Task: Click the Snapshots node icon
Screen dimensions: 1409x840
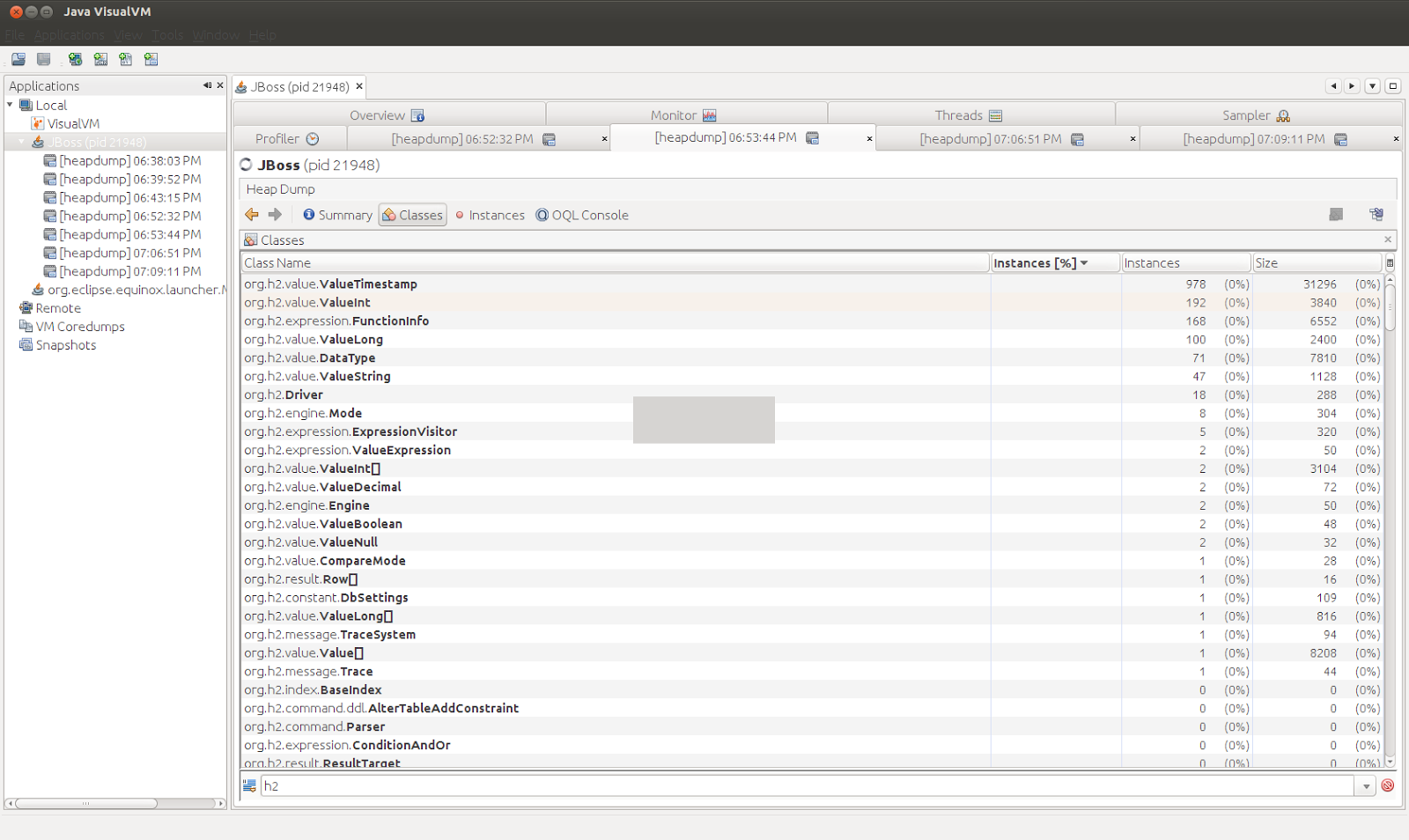Action: [26, 345]
